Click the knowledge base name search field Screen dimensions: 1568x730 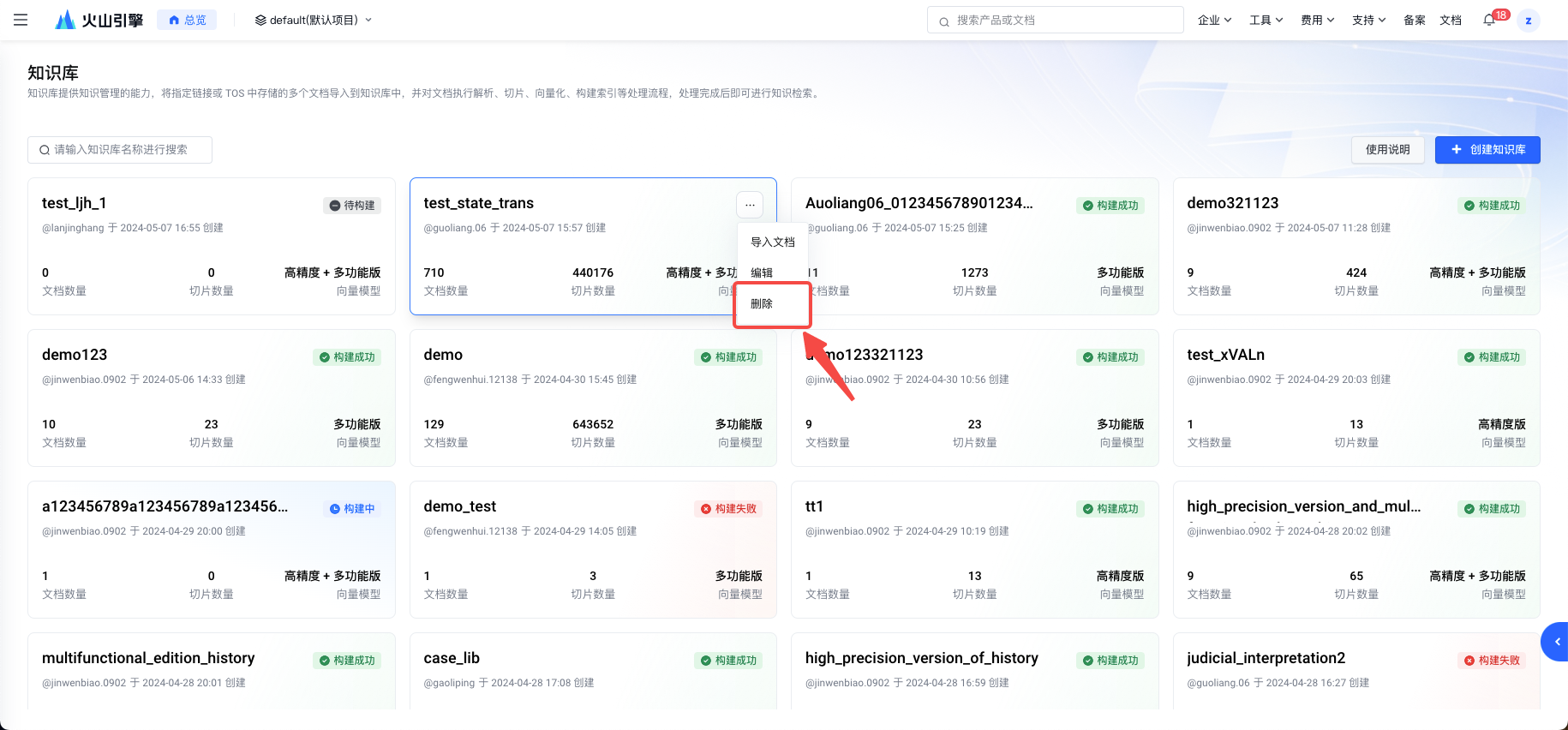pyautogui.click(x=120, y=150)
